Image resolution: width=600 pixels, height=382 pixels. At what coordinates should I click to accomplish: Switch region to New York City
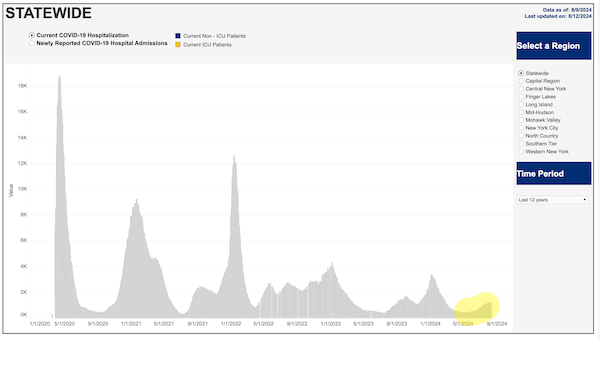click(x=521, y=128)
